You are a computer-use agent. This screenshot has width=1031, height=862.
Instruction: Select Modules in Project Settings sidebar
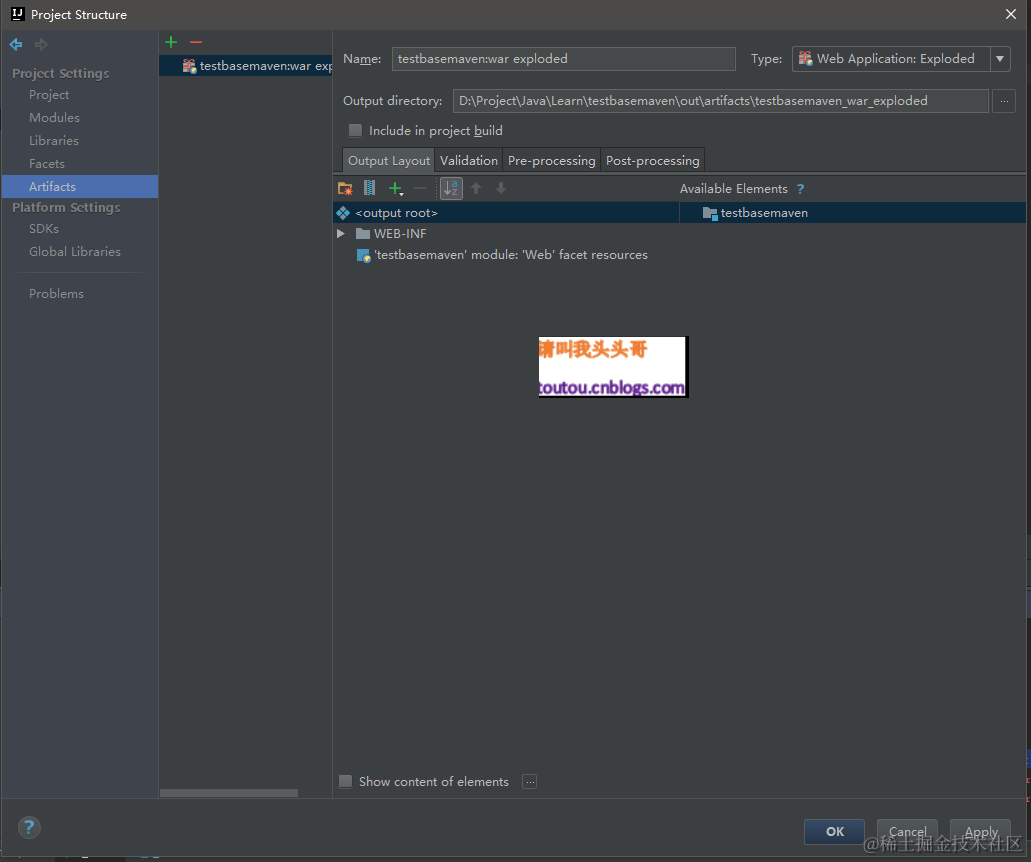pos(53,117)
